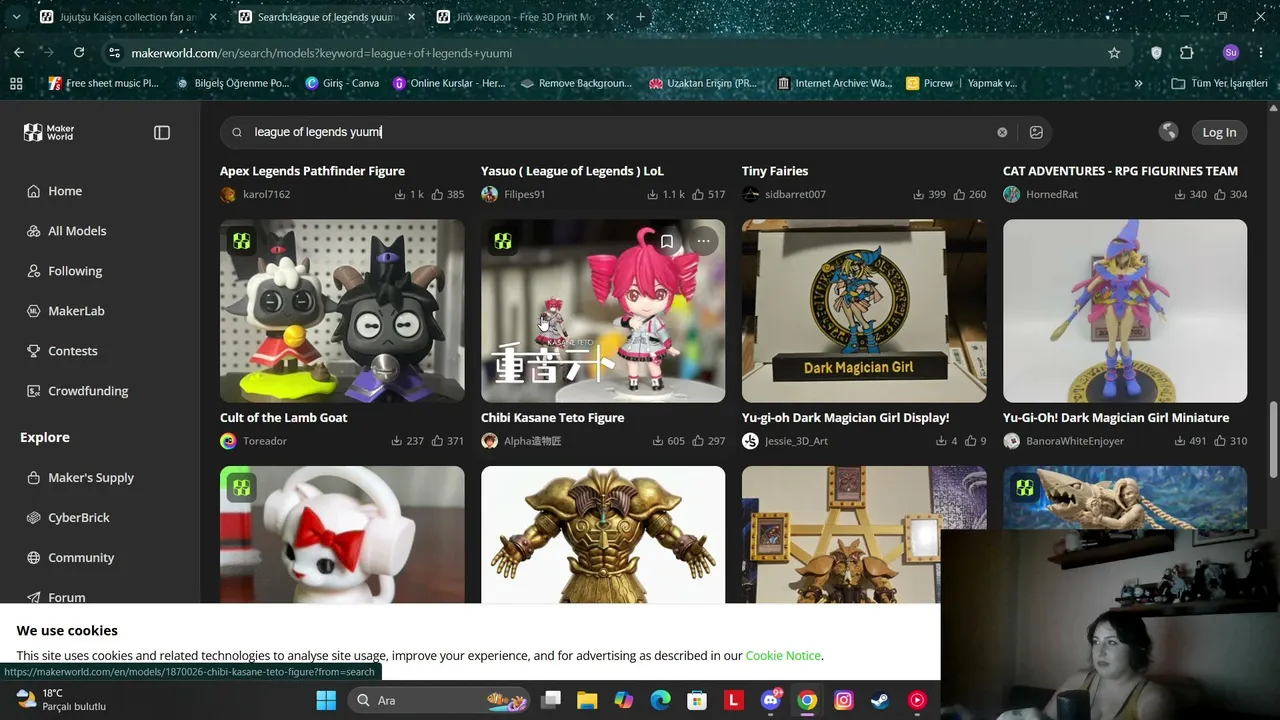Clear the search box text
The width and height of the screenshot is (1280, 720).
coord(1002,132)
